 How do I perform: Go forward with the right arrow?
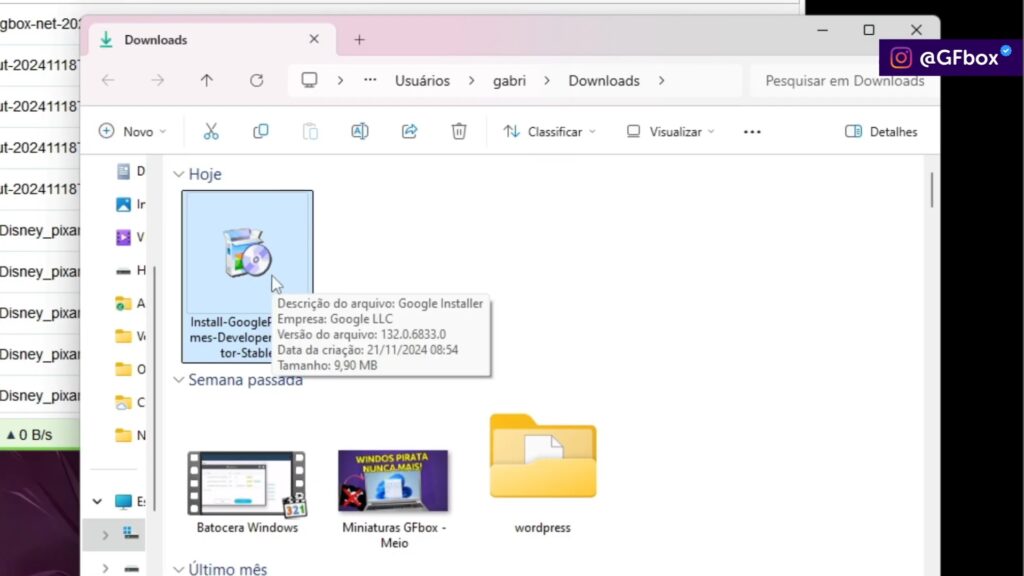click(157, 80)
